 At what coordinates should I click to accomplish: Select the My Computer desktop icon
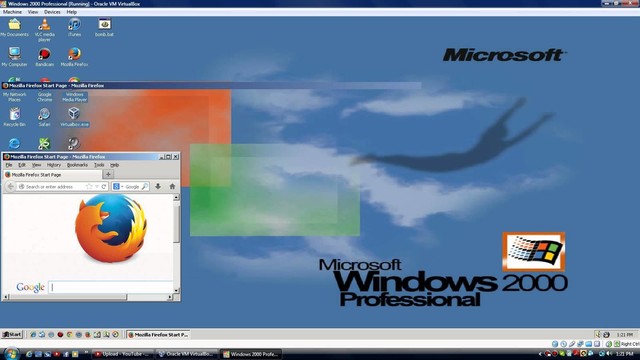point(14,57)
